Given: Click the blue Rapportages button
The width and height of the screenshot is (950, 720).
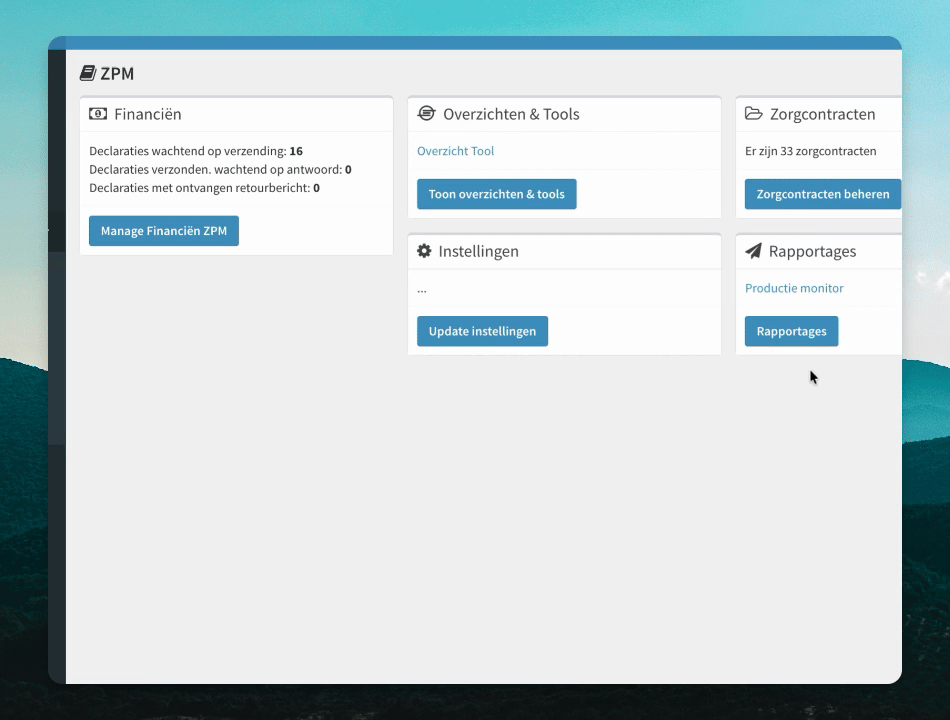Looking at the screenshot, I should [791, 331].
